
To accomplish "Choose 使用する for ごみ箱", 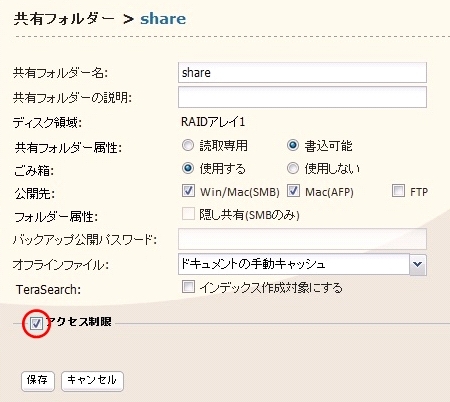I will [x=188, y=168].
